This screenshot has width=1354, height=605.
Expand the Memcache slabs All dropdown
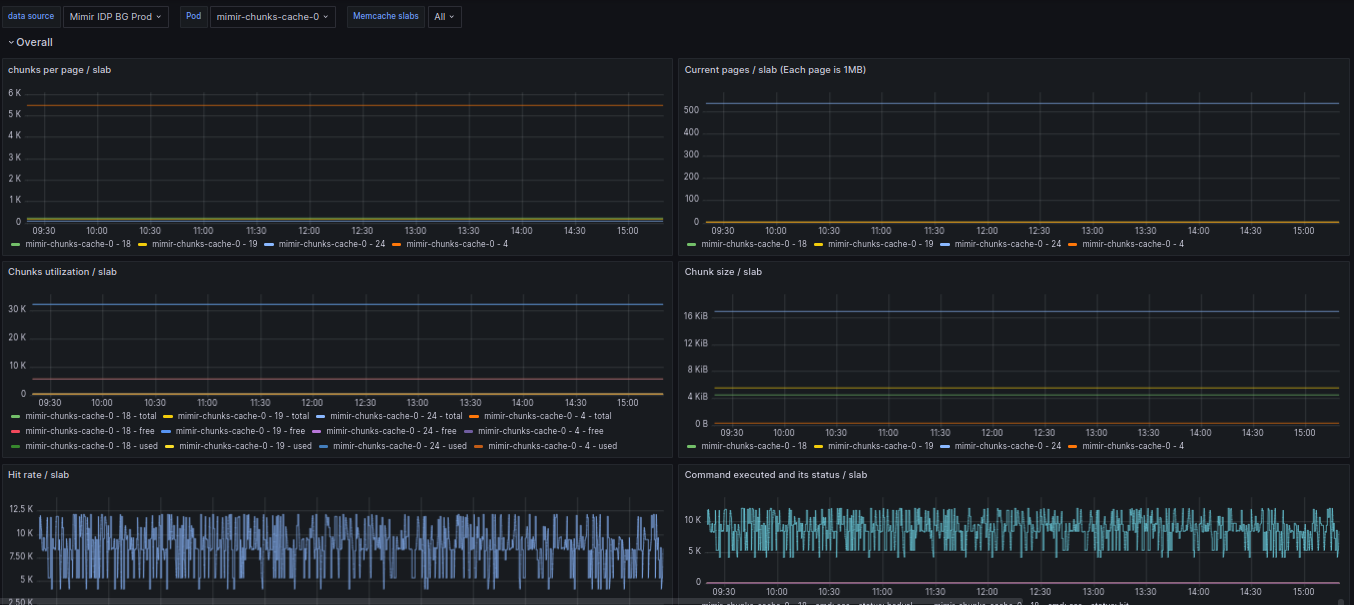pyautogui.click(x=444, y=17)
